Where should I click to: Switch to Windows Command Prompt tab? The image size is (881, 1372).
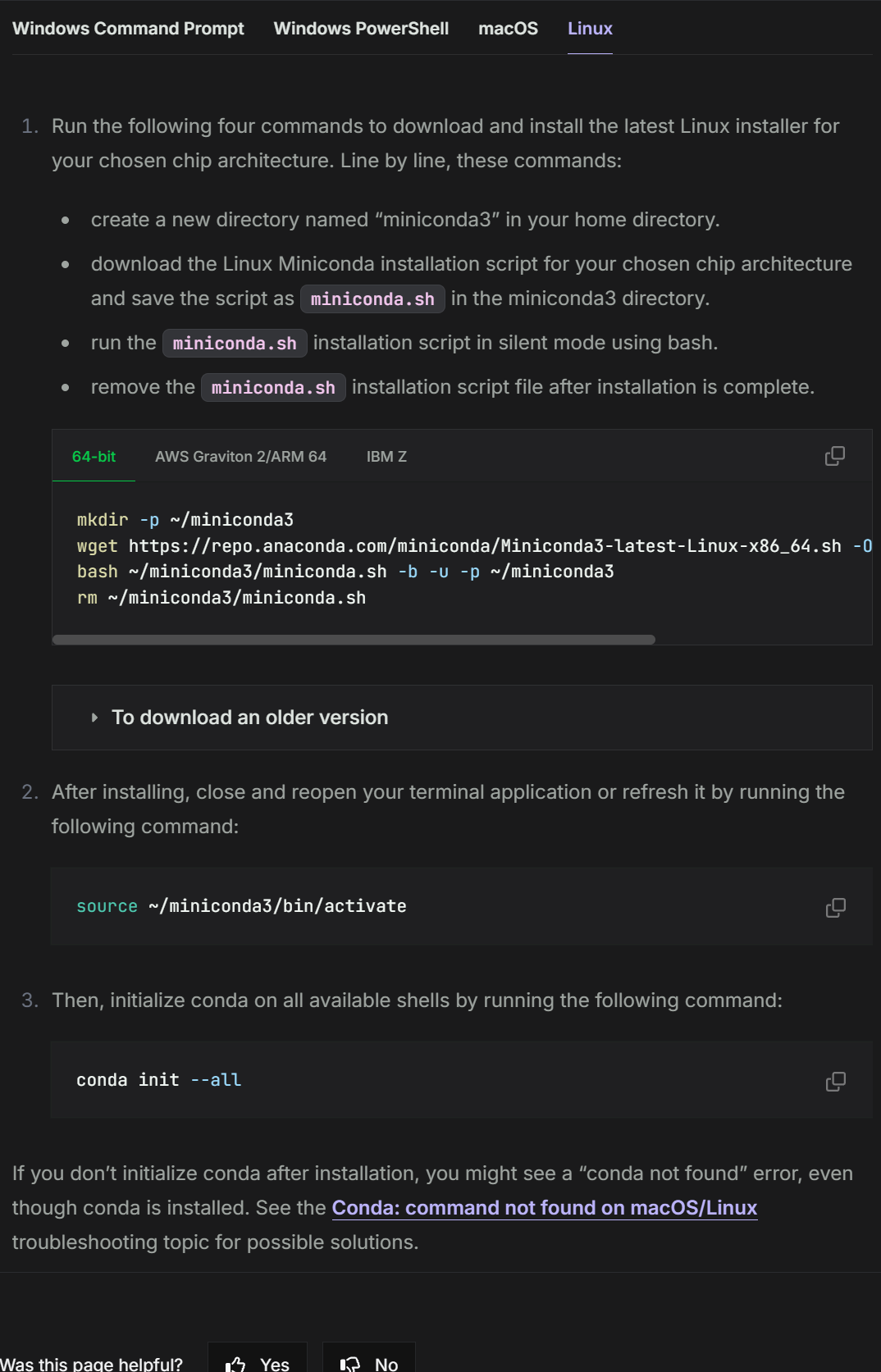(128, 29)
